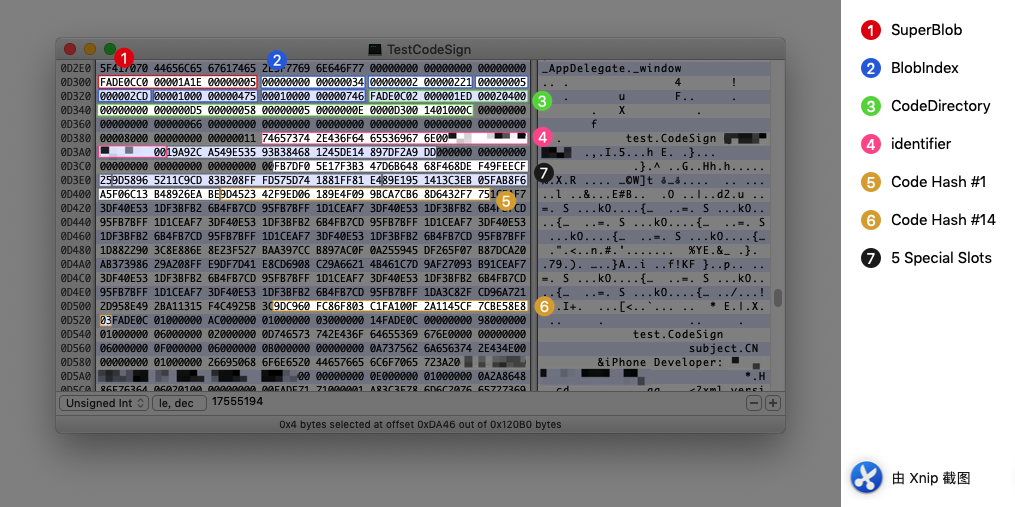This screenshot has height=507, width=1015.
Task: Select hex word 7CBE58E8 in row 0D500
Action: point(502,306)
